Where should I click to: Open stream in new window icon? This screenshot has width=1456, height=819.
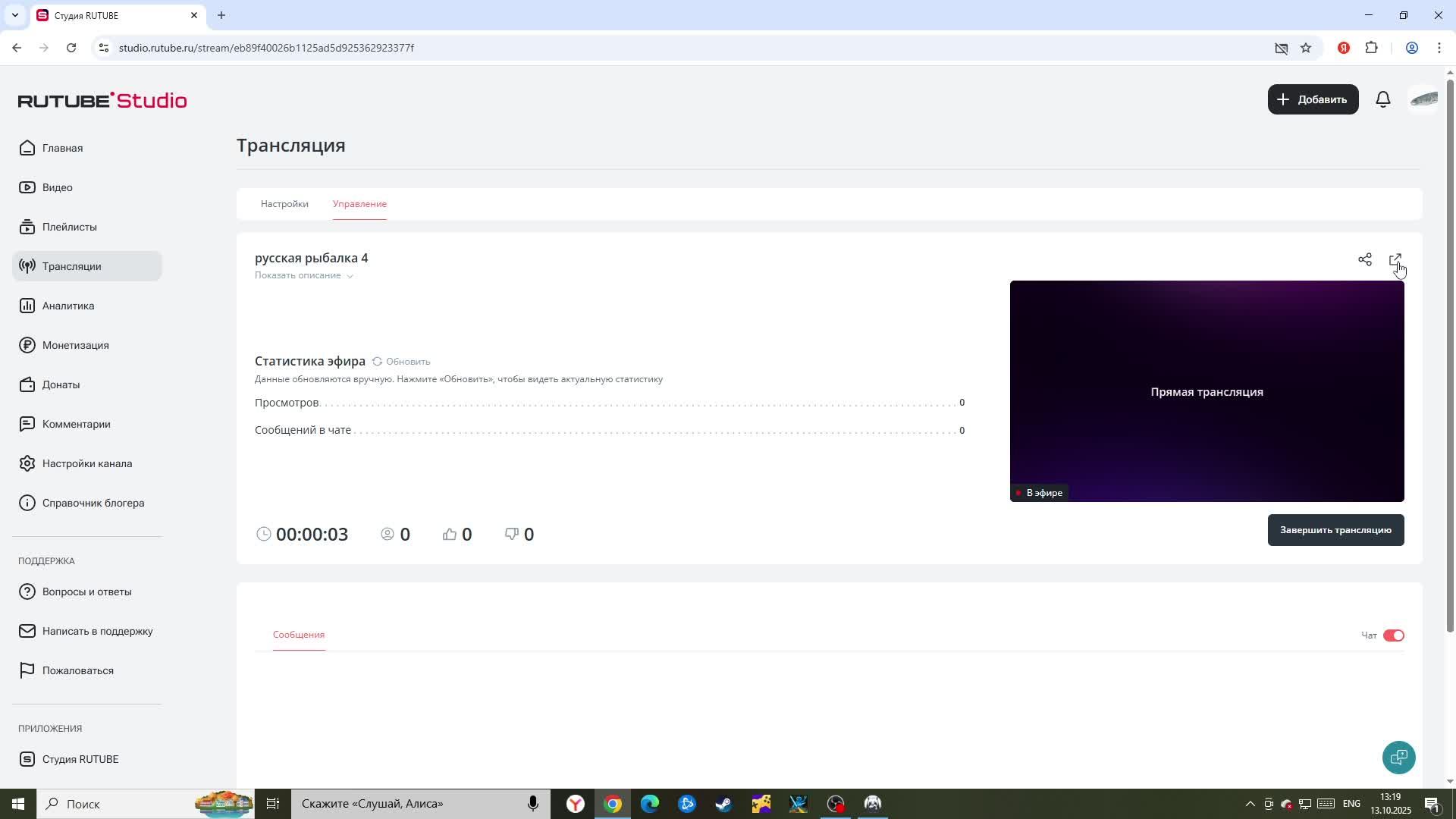pyautogui.click(x=1395, y=260)
